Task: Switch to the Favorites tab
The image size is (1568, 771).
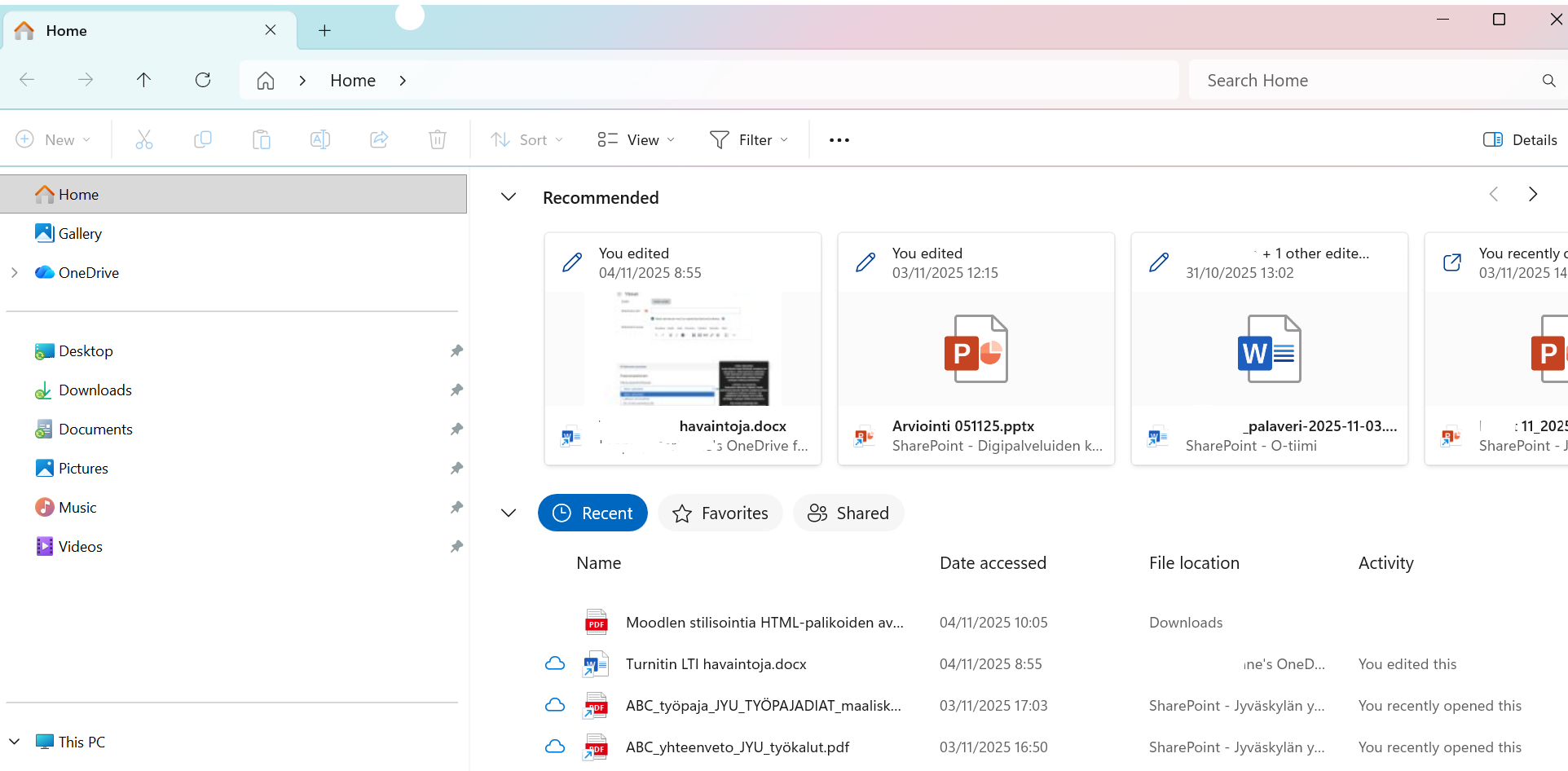Action: click(720, 513)
